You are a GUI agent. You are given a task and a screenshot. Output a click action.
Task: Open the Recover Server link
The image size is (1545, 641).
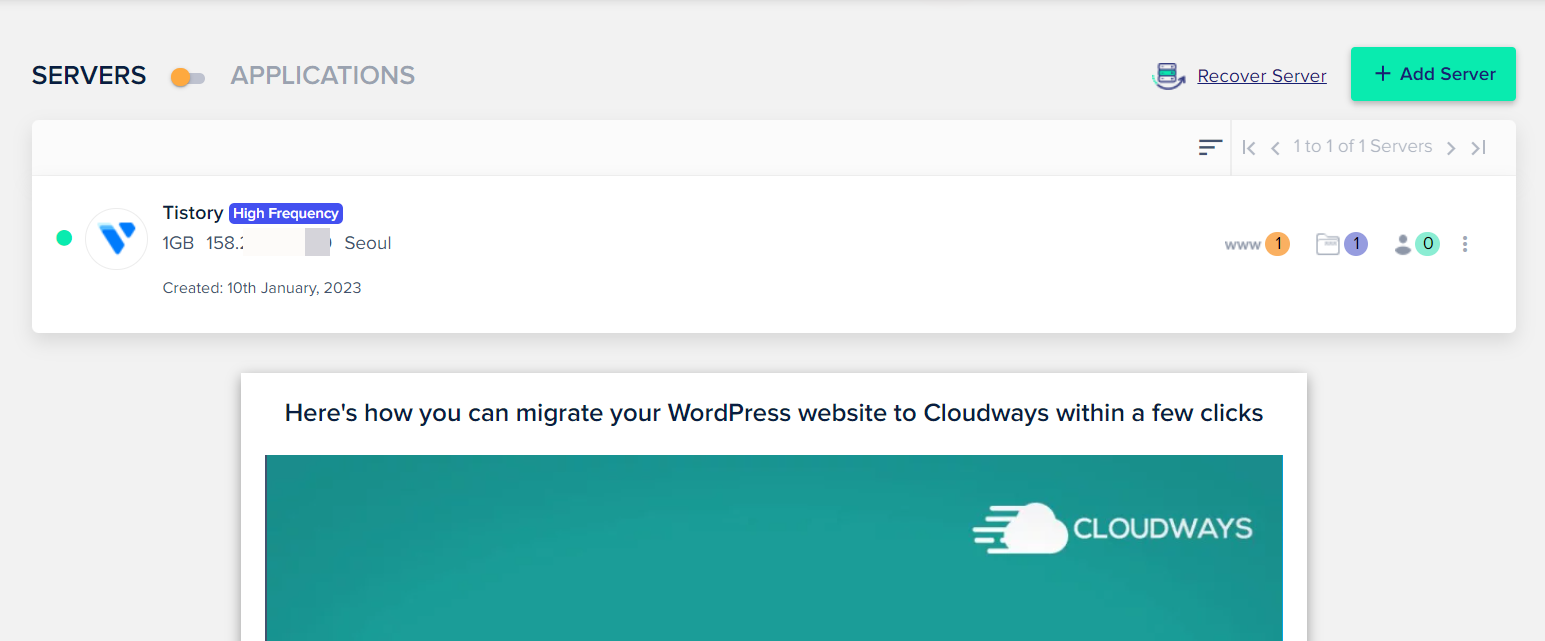[x=1262, y=76]
